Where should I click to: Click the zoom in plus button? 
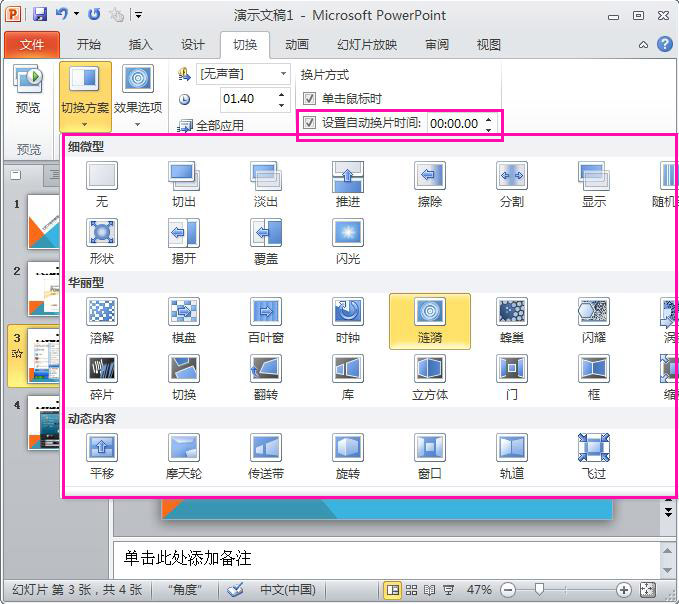624,589
